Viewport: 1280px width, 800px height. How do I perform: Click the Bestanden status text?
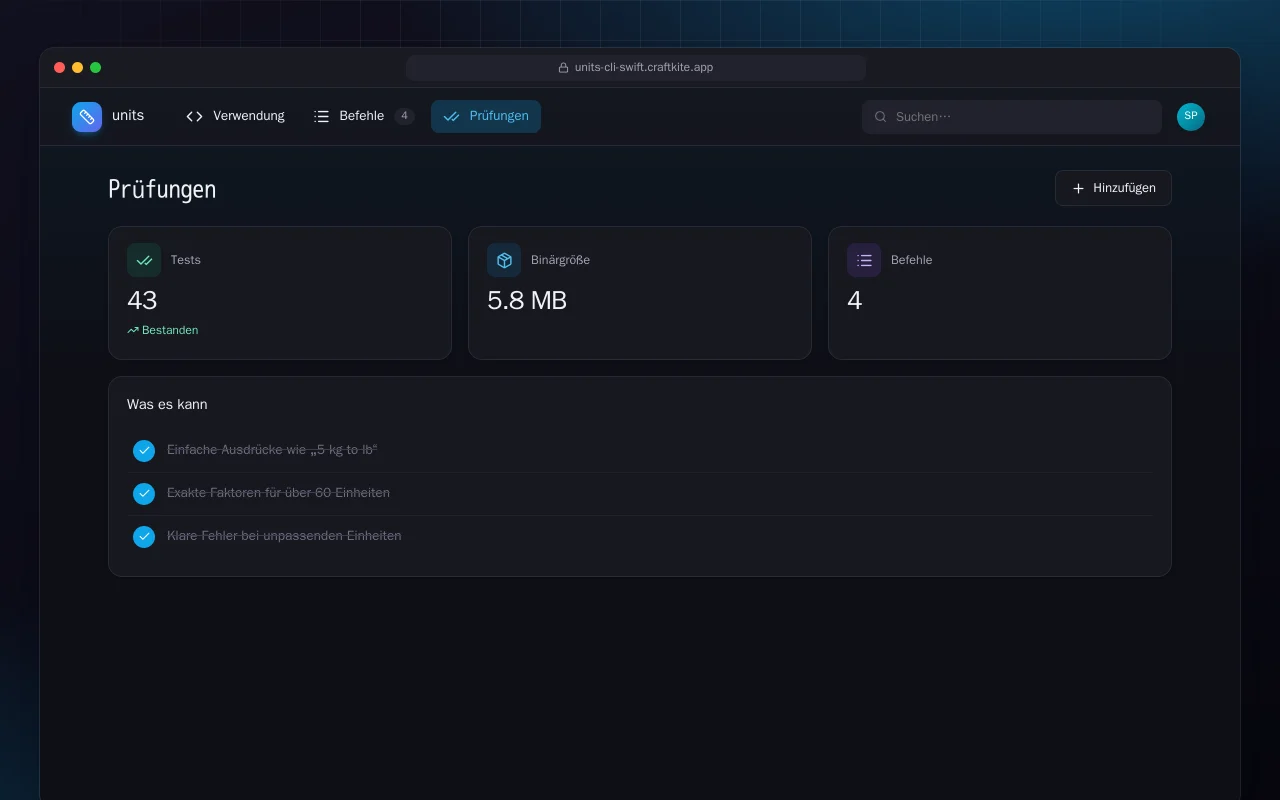(x=170, y=330)
